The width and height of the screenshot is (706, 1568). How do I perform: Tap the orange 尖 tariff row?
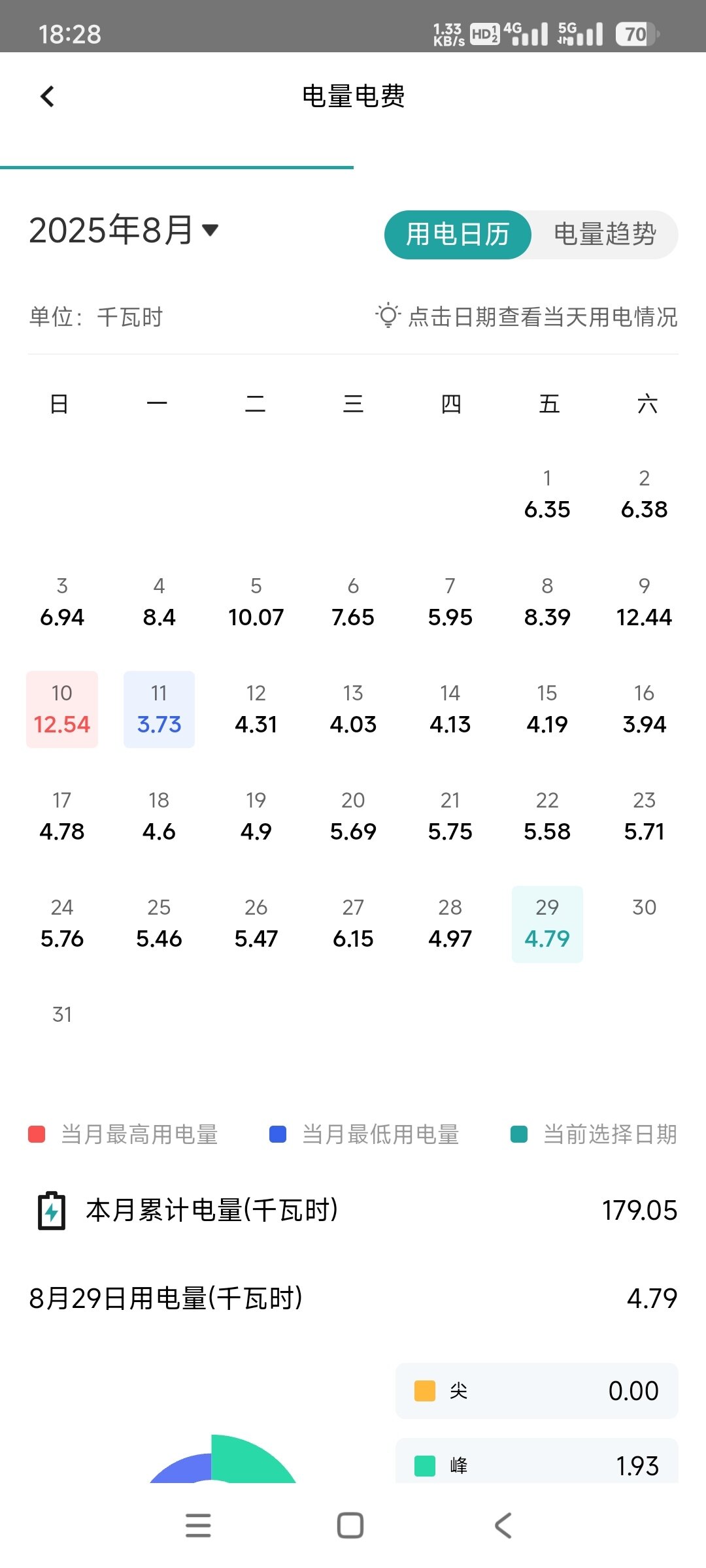(537, 1391)
